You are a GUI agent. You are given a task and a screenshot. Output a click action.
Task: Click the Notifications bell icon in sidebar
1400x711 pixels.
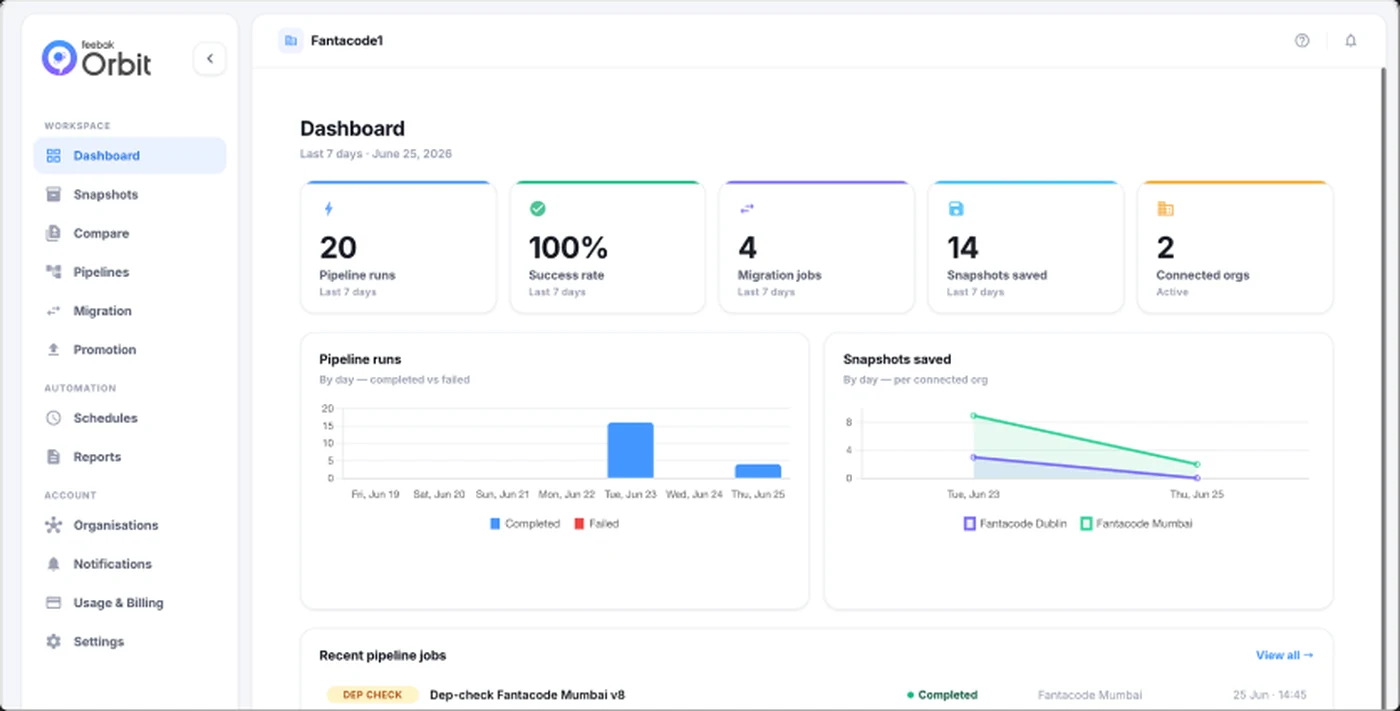[54, 564]
